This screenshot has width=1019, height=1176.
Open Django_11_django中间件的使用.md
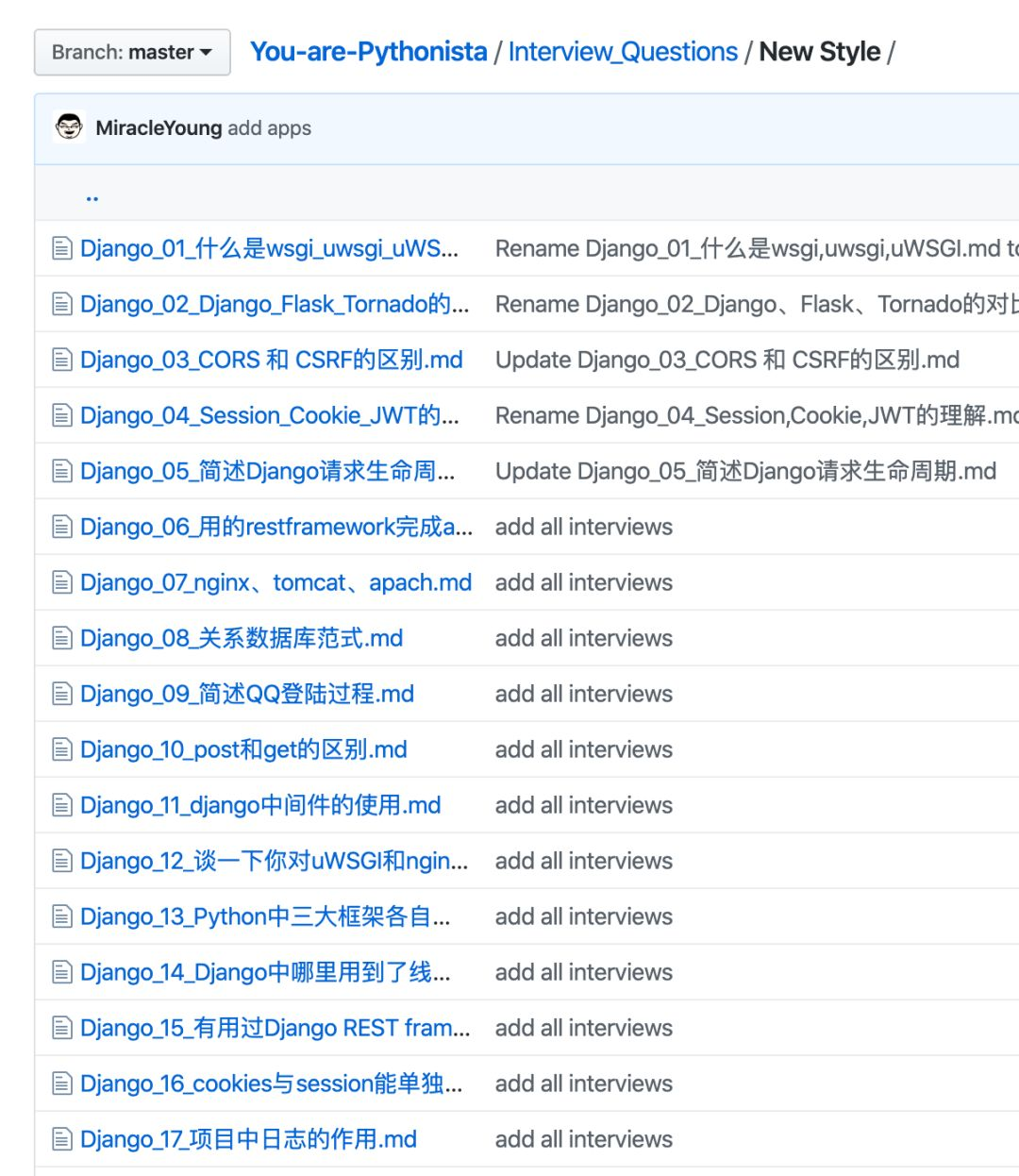pos(260,805)
